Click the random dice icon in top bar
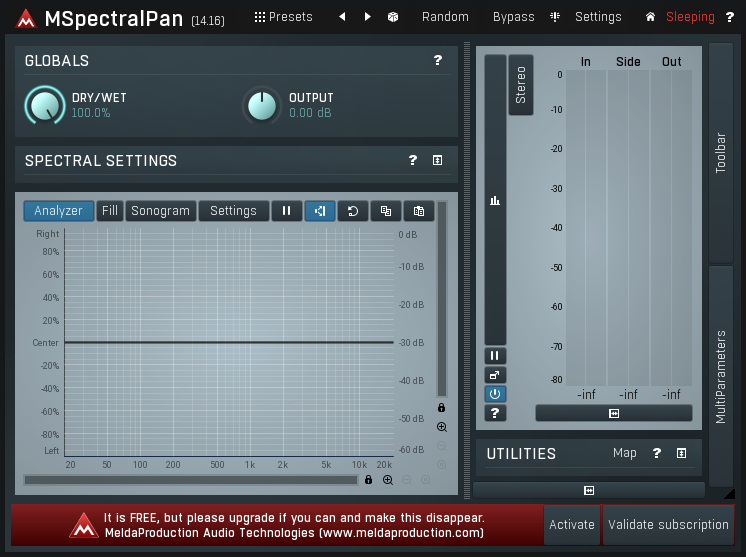746x557 pixels. pyautogui.click(x=394, y=17)
